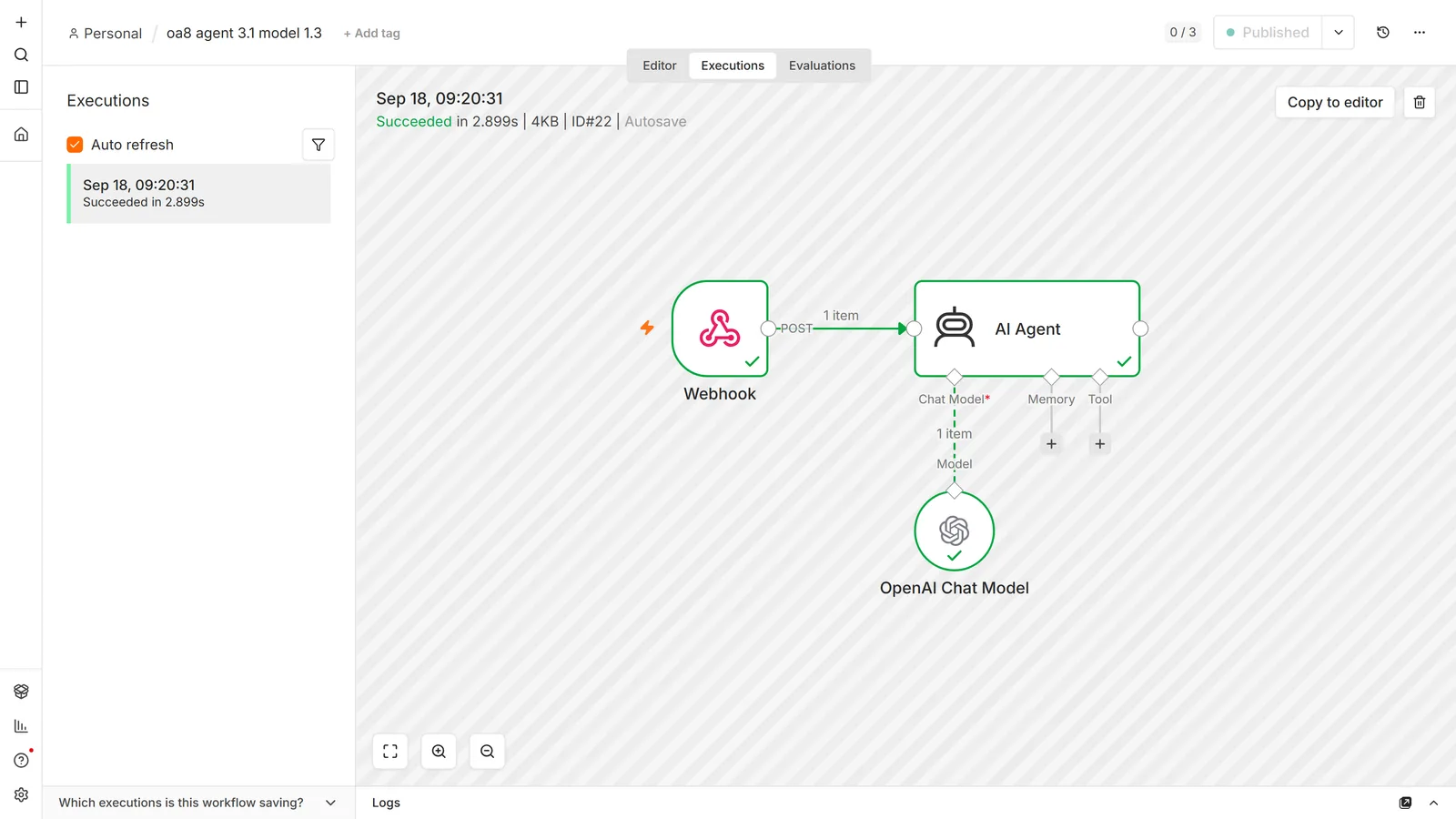
Task: Expand 'Which executions is this workflow saving?'
Action: point(198,803)
